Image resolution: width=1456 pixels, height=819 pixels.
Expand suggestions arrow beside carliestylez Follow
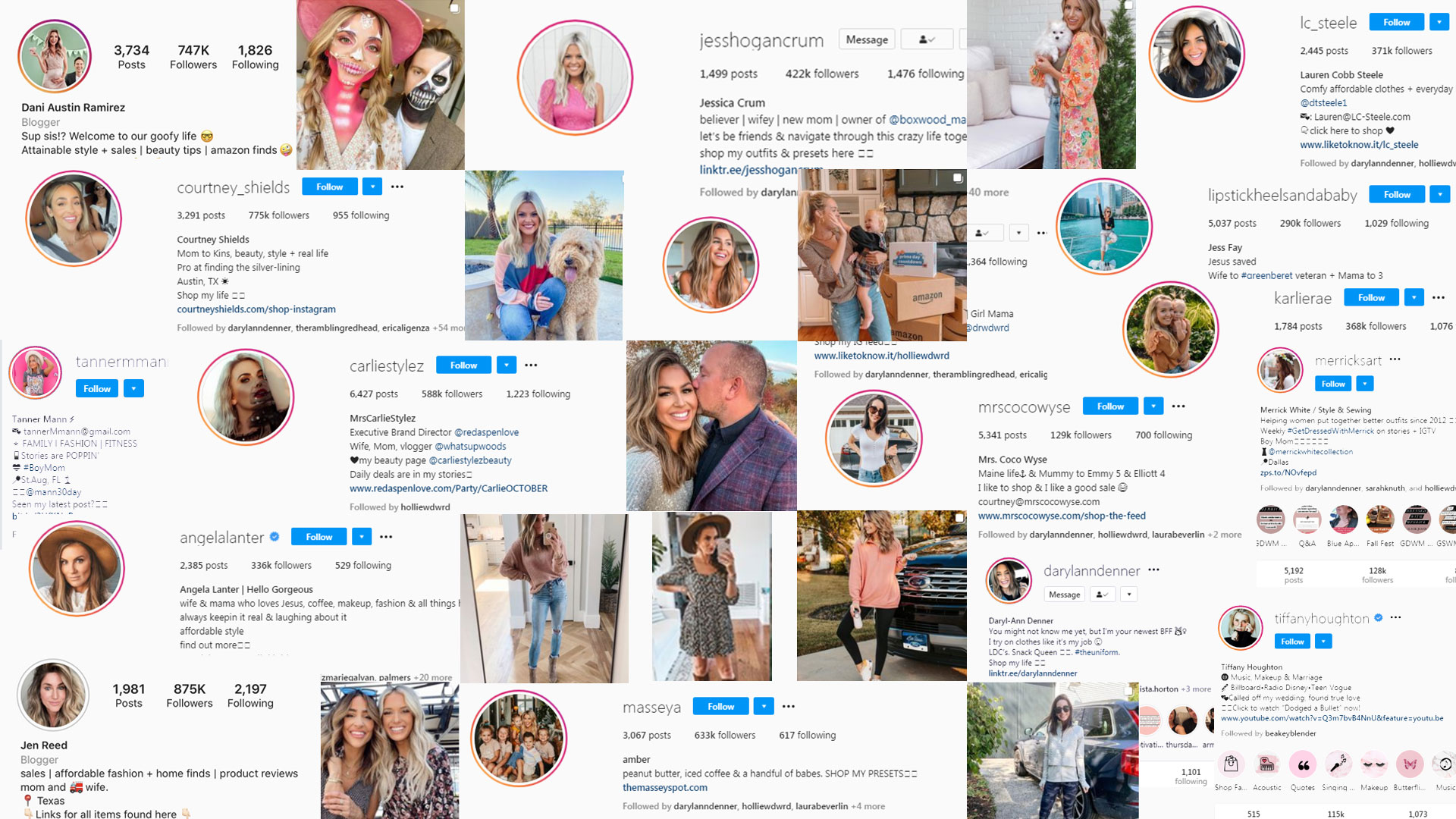point(507,365)
